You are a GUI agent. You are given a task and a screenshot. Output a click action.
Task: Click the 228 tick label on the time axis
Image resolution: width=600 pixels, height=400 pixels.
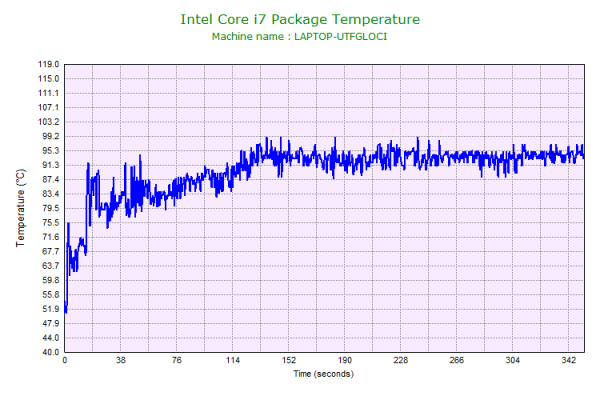(x=401, y=360)
